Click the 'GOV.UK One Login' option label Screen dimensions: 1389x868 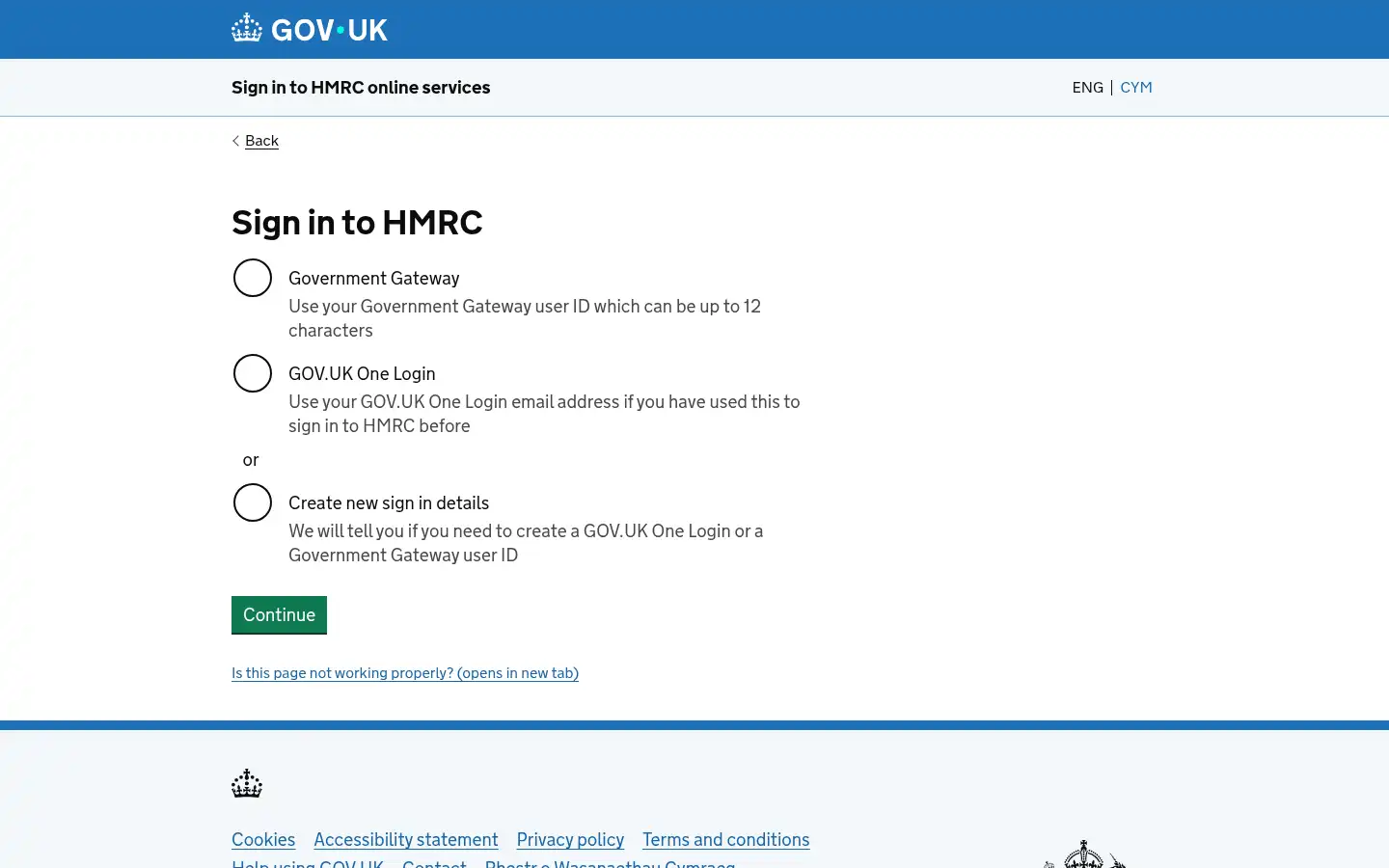click(362, 373)
